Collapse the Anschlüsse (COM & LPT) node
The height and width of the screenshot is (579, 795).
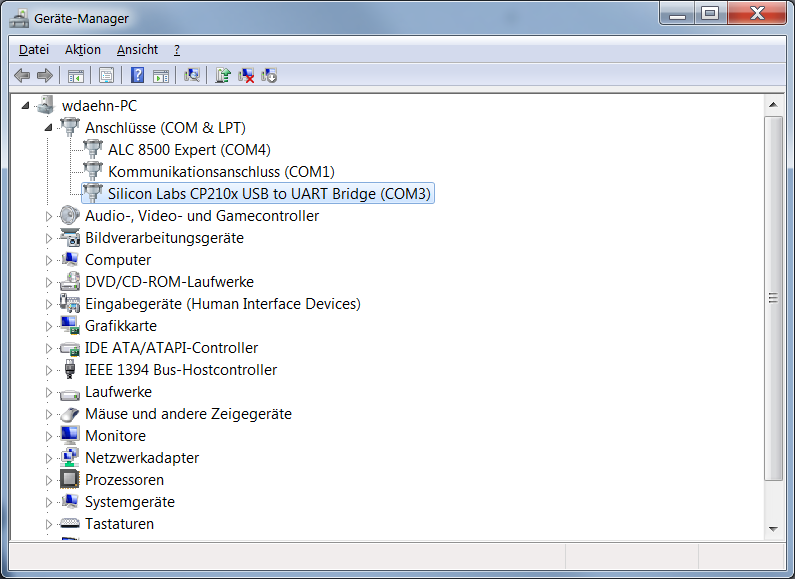pos(48,128)
